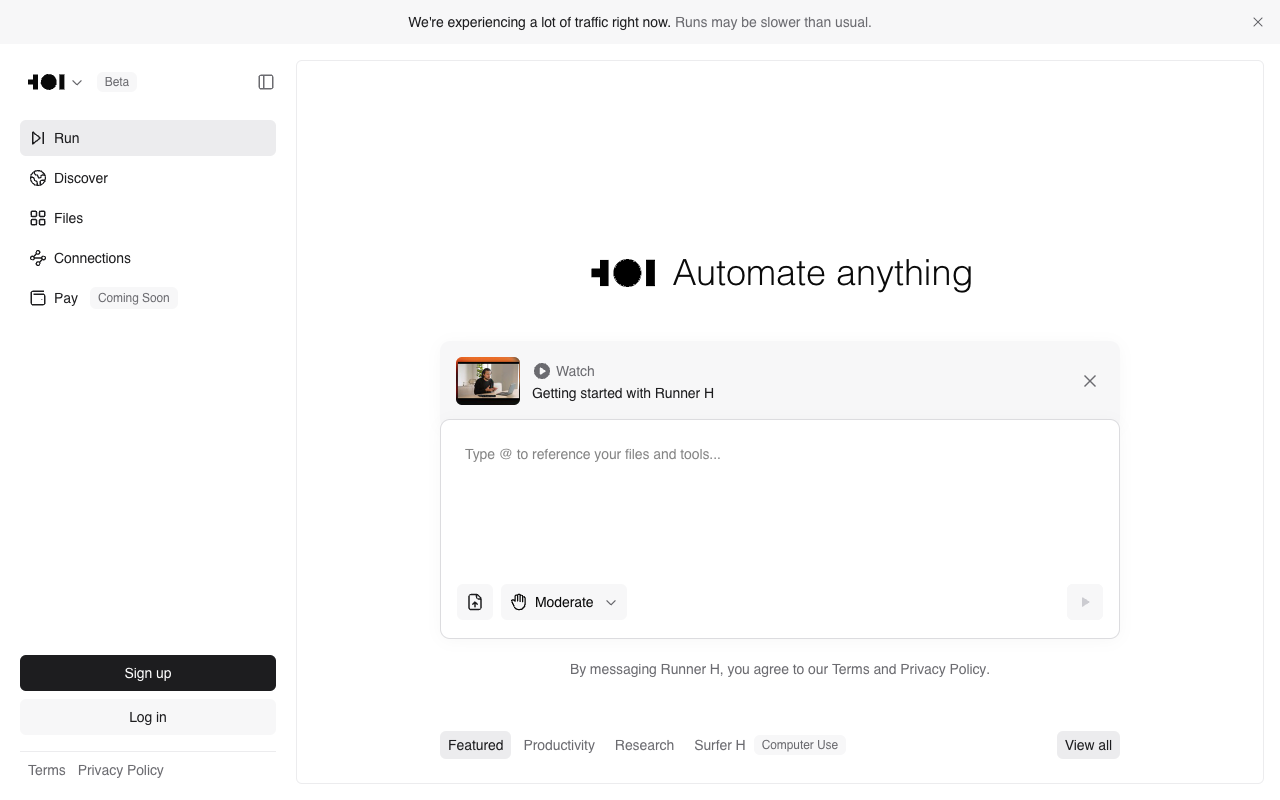The image size is (1280, 800).
Task: Click the file upload icon
Action: click(x=475, y=602)
